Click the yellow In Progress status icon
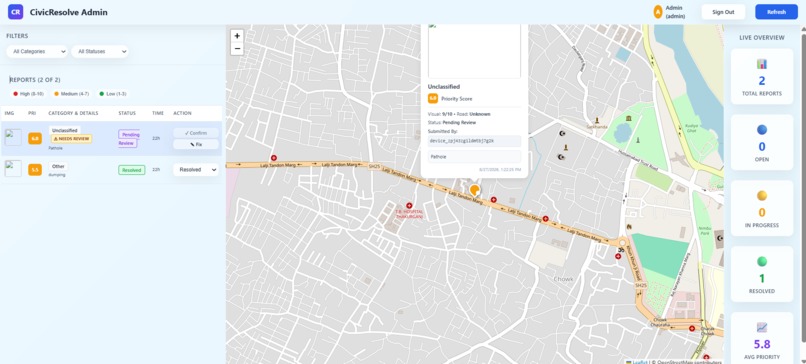The height and width of the screenshot is (364, 806). coord(762,195)
